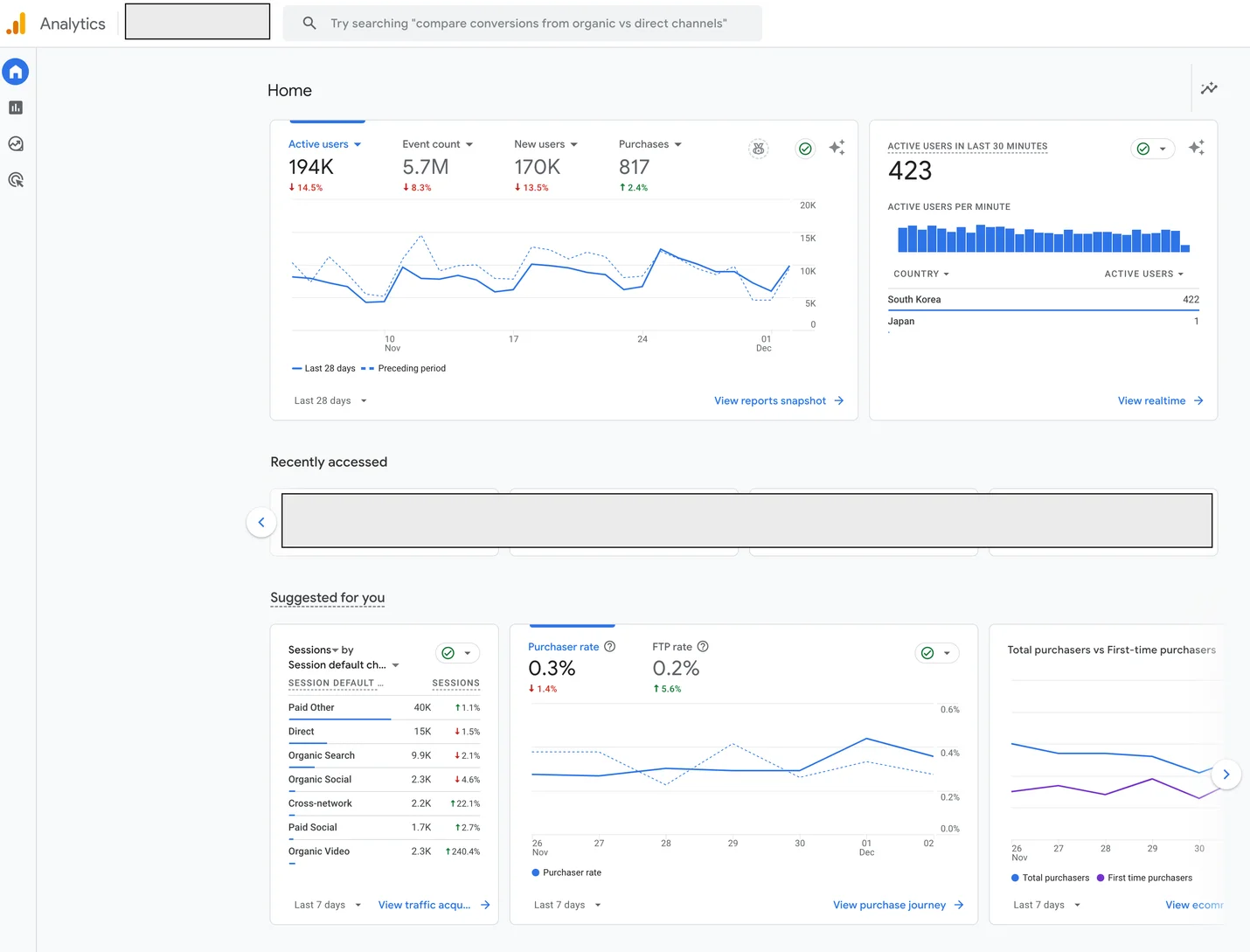Image resolution: width=1250 pixels, height=952 pixels.
Task: Expand the Event count metric dropdown
Action: pyautogui.click(x=437, y=144)
